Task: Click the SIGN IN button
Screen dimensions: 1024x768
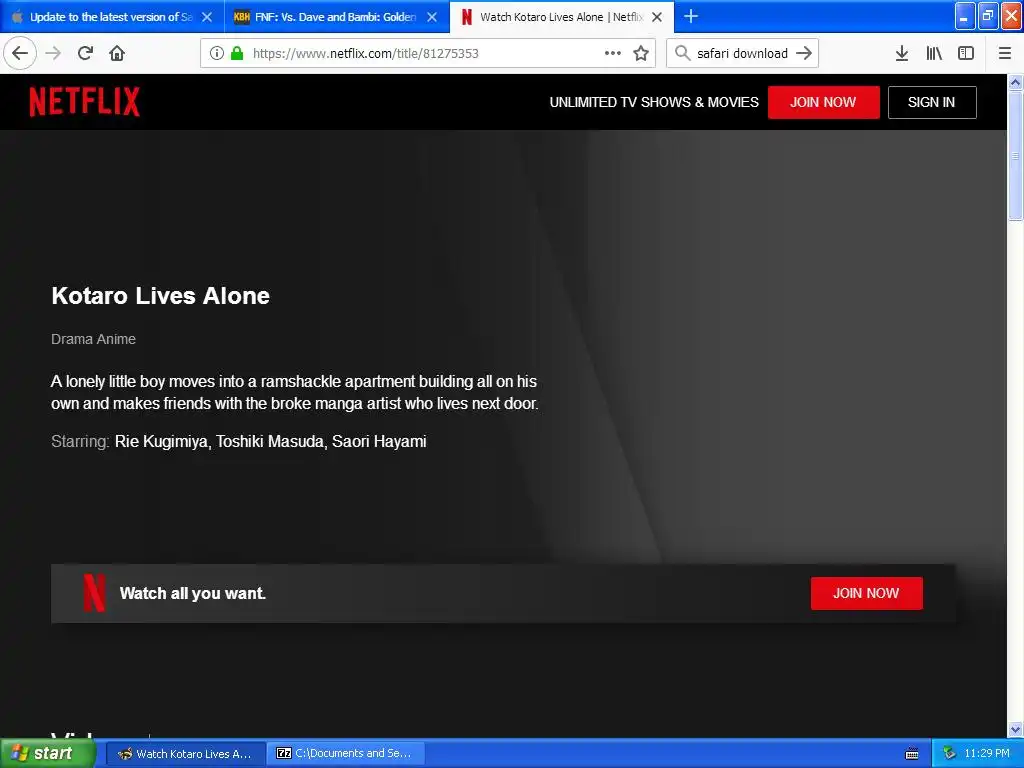Action: (x=932, y=103)
